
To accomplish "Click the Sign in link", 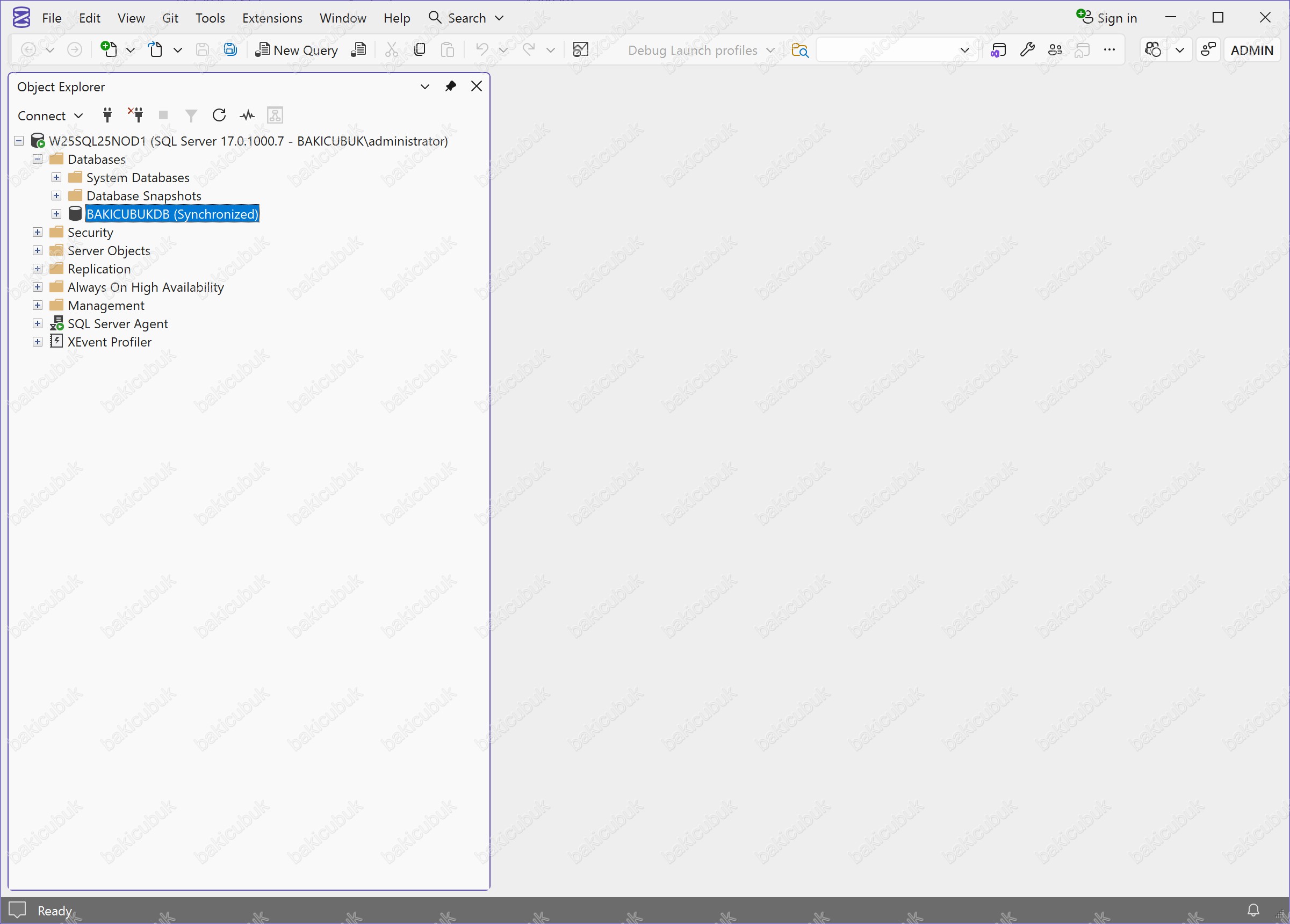I will [1116, 18].
